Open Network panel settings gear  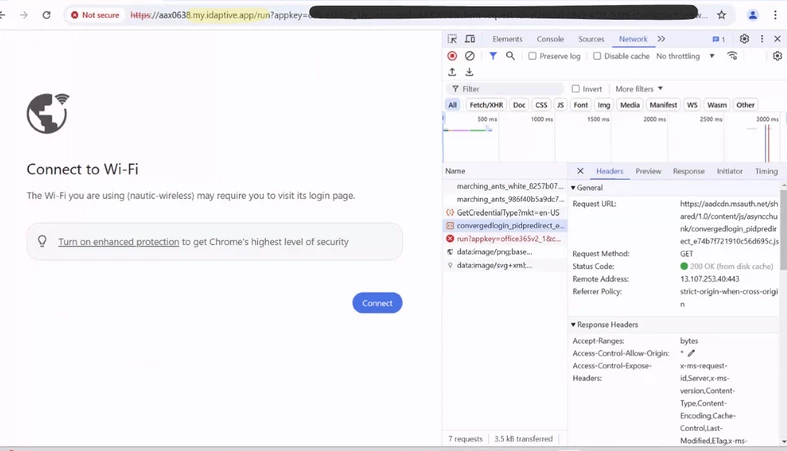(777, 56)
